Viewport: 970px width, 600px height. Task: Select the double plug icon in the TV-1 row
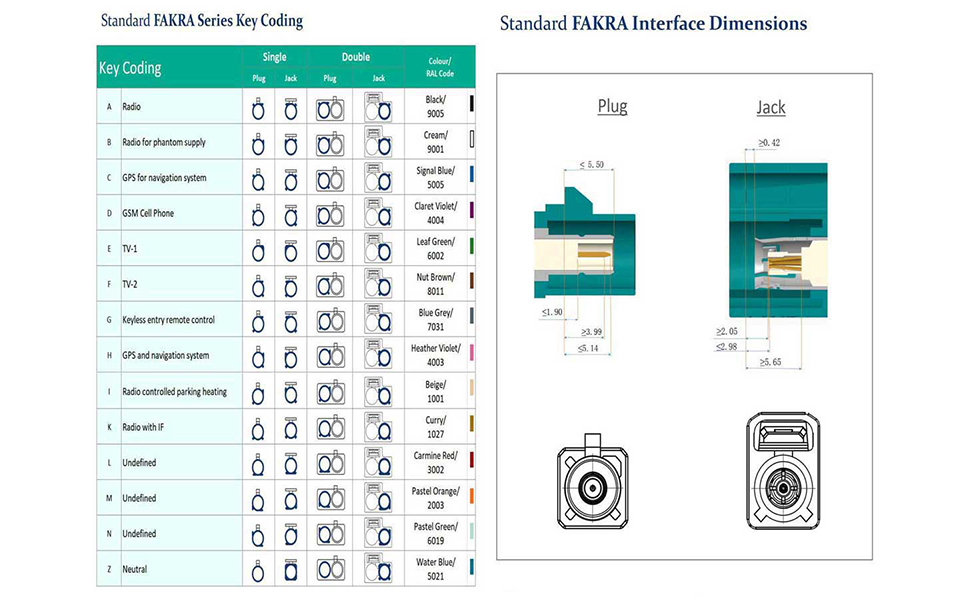click(x=330, y=251)
